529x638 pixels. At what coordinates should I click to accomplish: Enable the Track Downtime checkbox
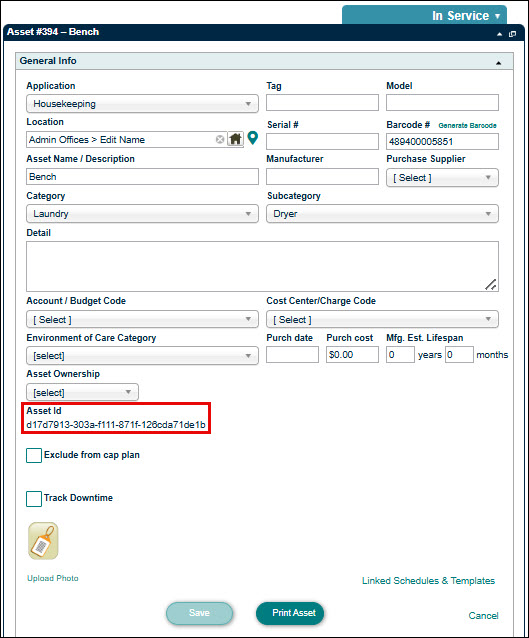34,498
